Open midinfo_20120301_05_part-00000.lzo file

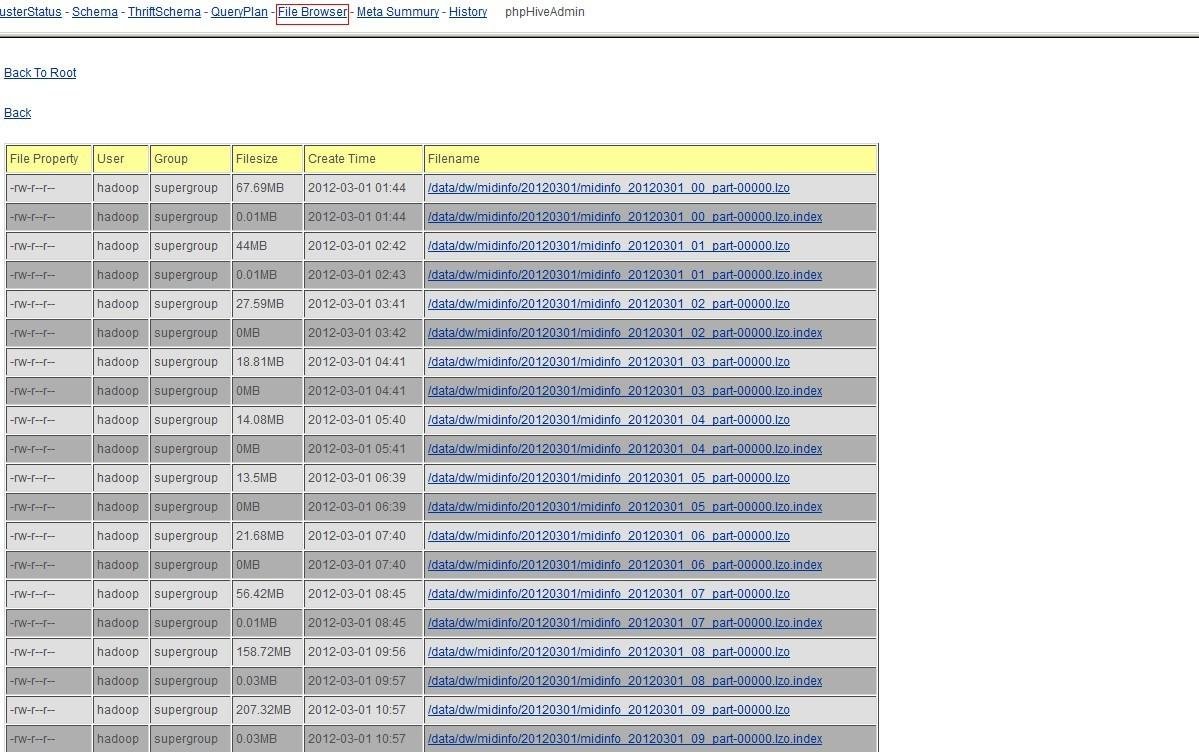607,477
